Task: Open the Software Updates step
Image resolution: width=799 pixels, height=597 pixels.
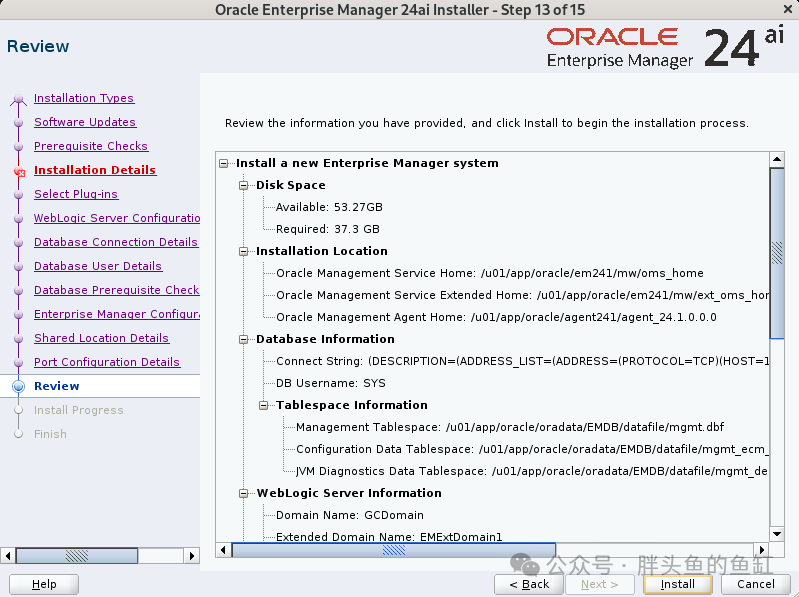Action: [x=85, y=122]
